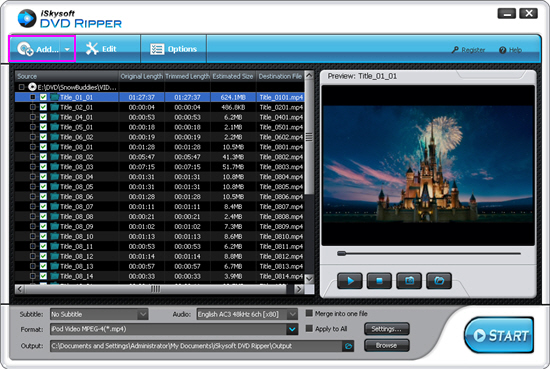
Task: Uncheck Title_08_02 checkbox
Action: (x=43, y=157)
